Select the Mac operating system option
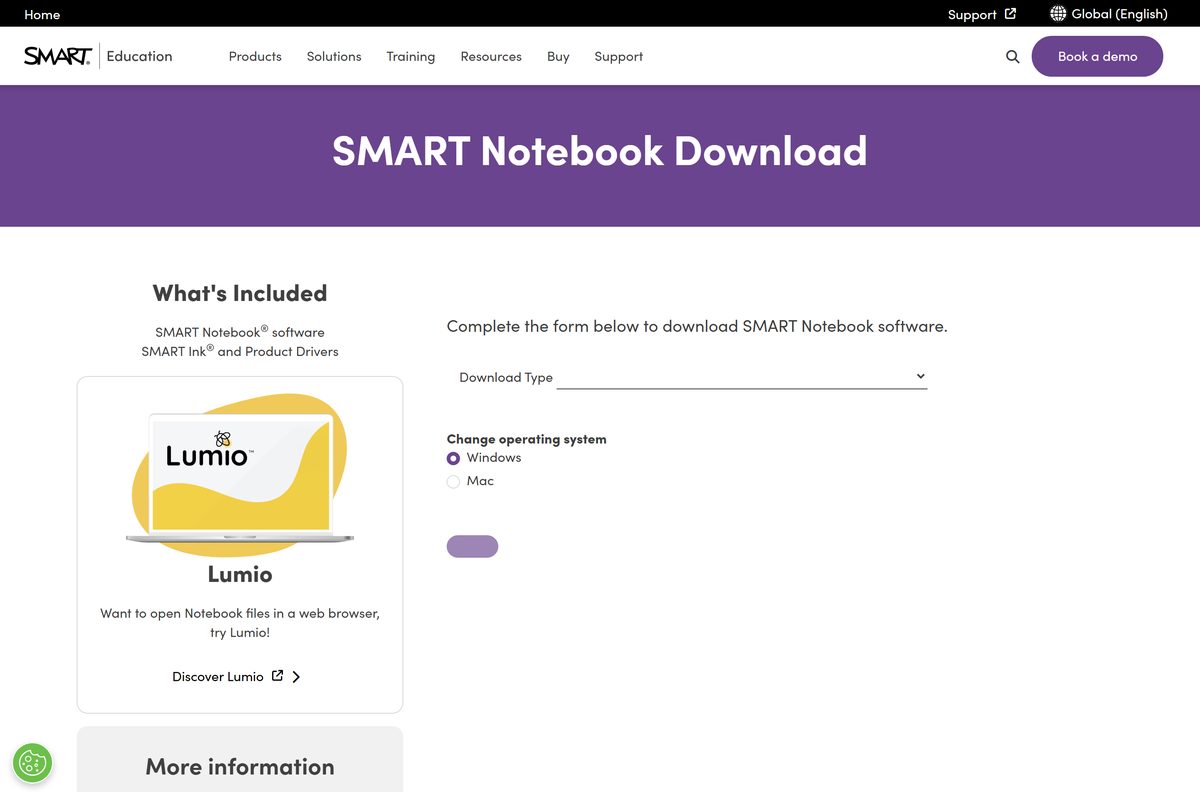 453,482
